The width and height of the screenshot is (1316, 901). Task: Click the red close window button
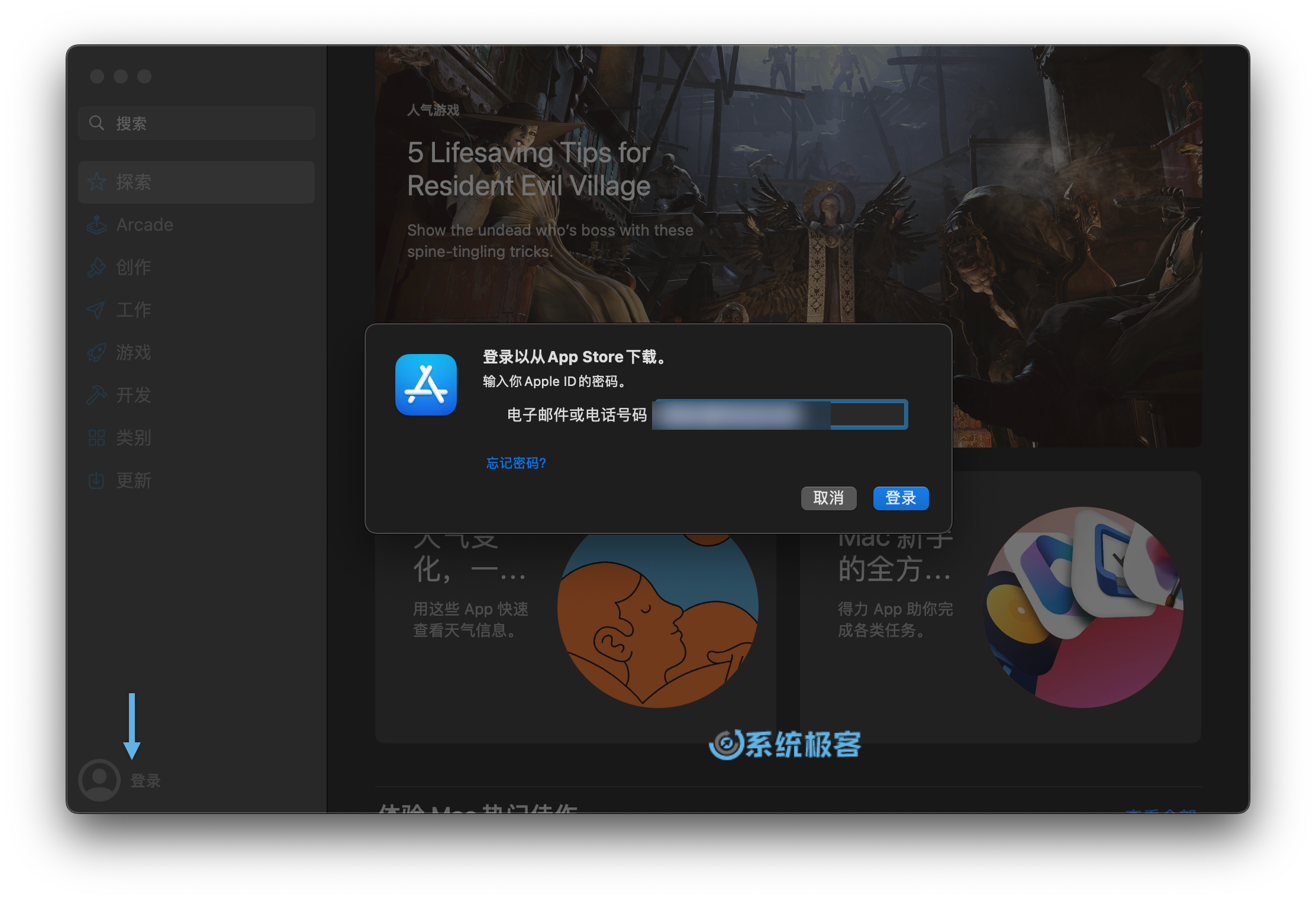click(x=97, y=76)
